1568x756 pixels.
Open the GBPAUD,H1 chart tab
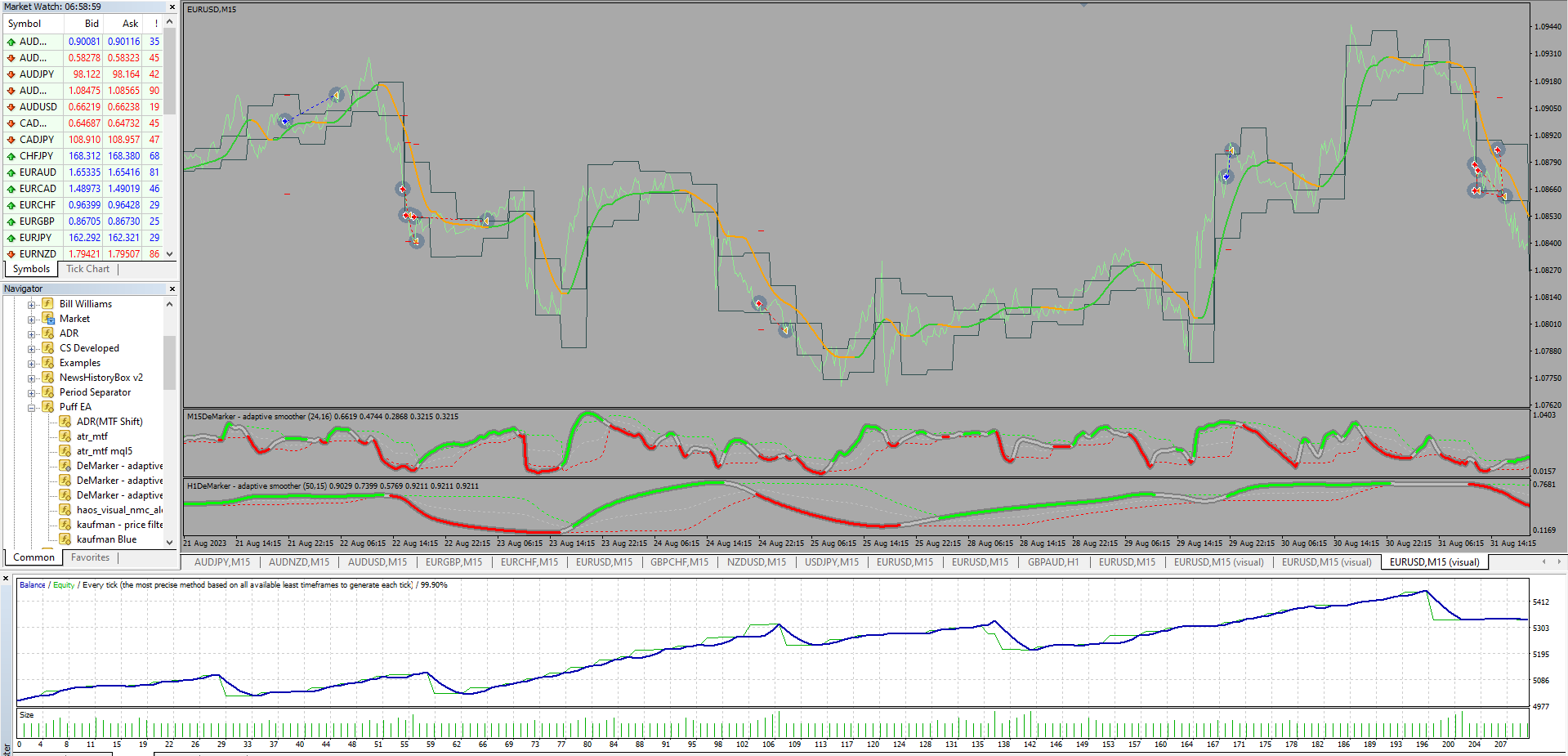[x=1053, y=562]
